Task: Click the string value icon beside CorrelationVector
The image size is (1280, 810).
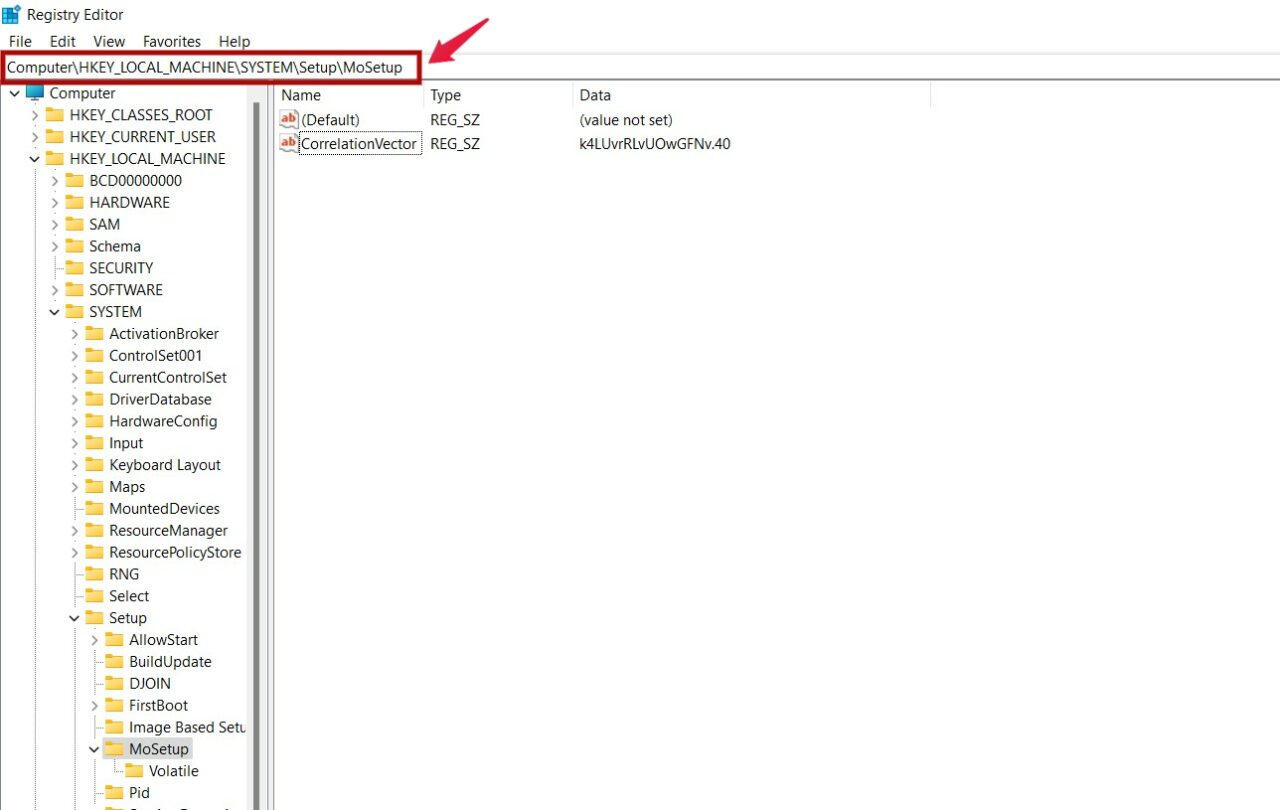Action: click(x=289, y=144)
